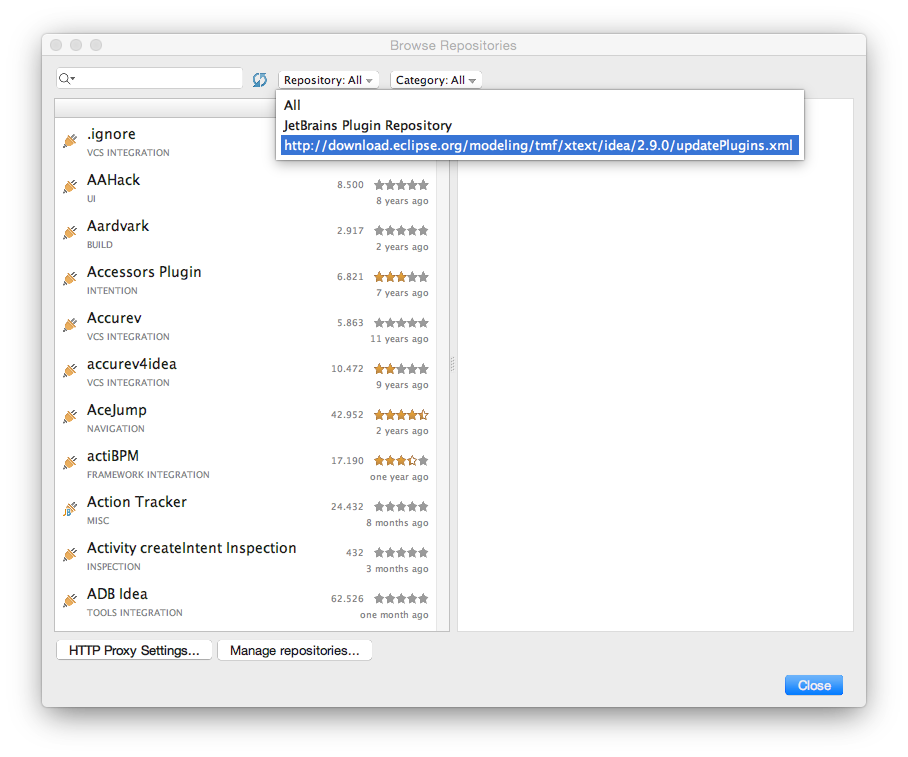Click the Close button
This screenshot has width=908, height=757.
click(813, 685)
